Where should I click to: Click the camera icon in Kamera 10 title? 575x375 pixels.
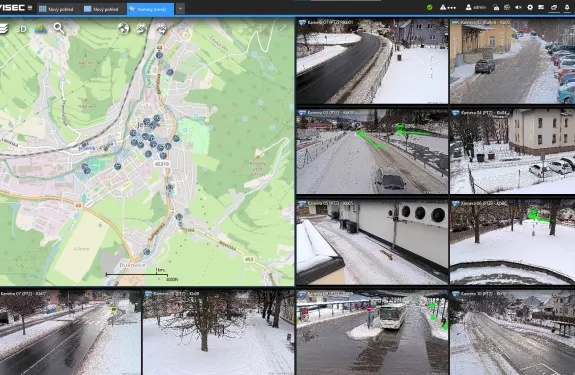click(456, 294)
